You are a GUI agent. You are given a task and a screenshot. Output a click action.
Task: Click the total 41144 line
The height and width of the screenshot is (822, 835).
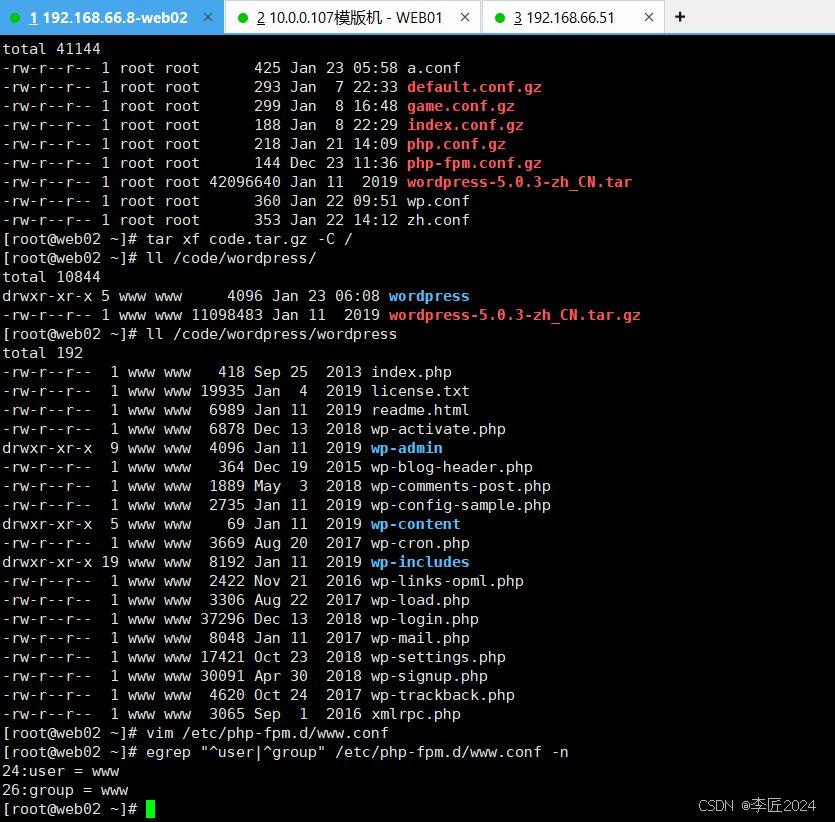pos(51,49)
